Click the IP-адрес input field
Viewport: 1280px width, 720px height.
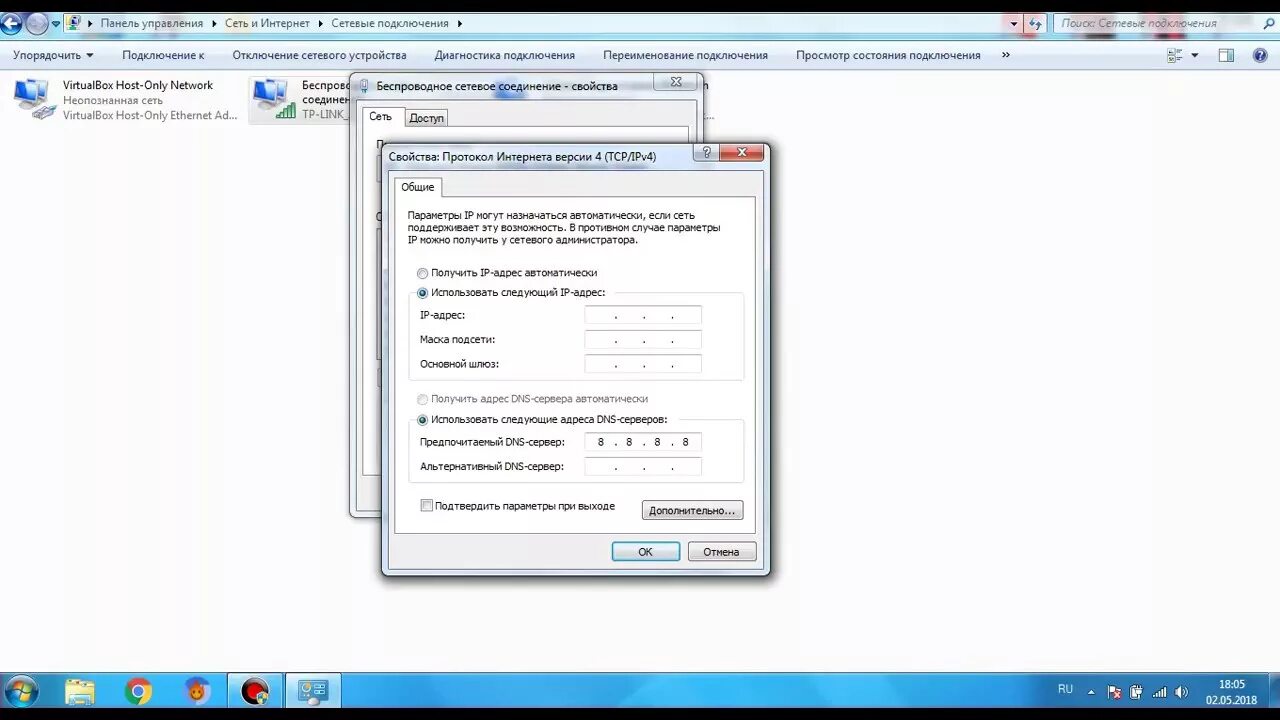(x=643, y=315)
